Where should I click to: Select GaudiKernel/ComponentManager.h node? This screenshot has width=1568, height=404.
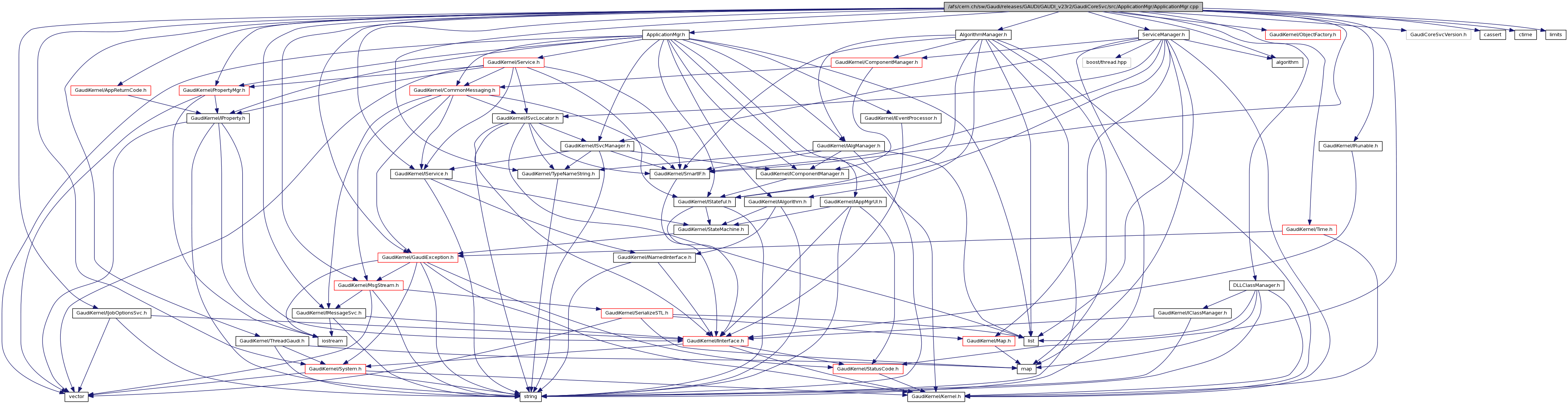click(876, 63)
